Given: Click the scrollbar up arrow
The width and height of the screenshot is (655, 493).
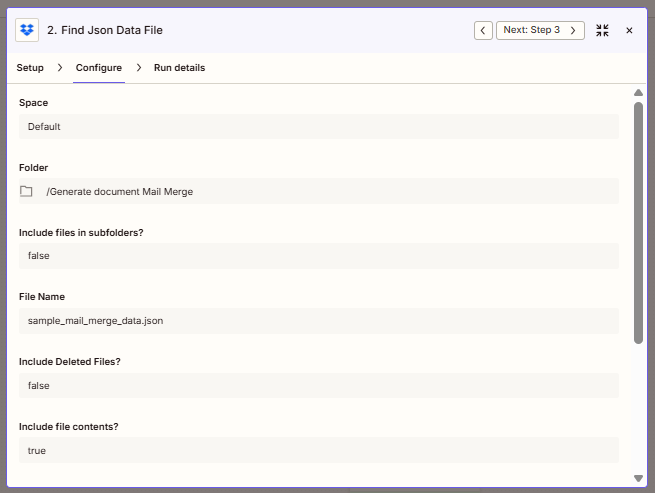Looking at the screenshot, I should point(638,93).
